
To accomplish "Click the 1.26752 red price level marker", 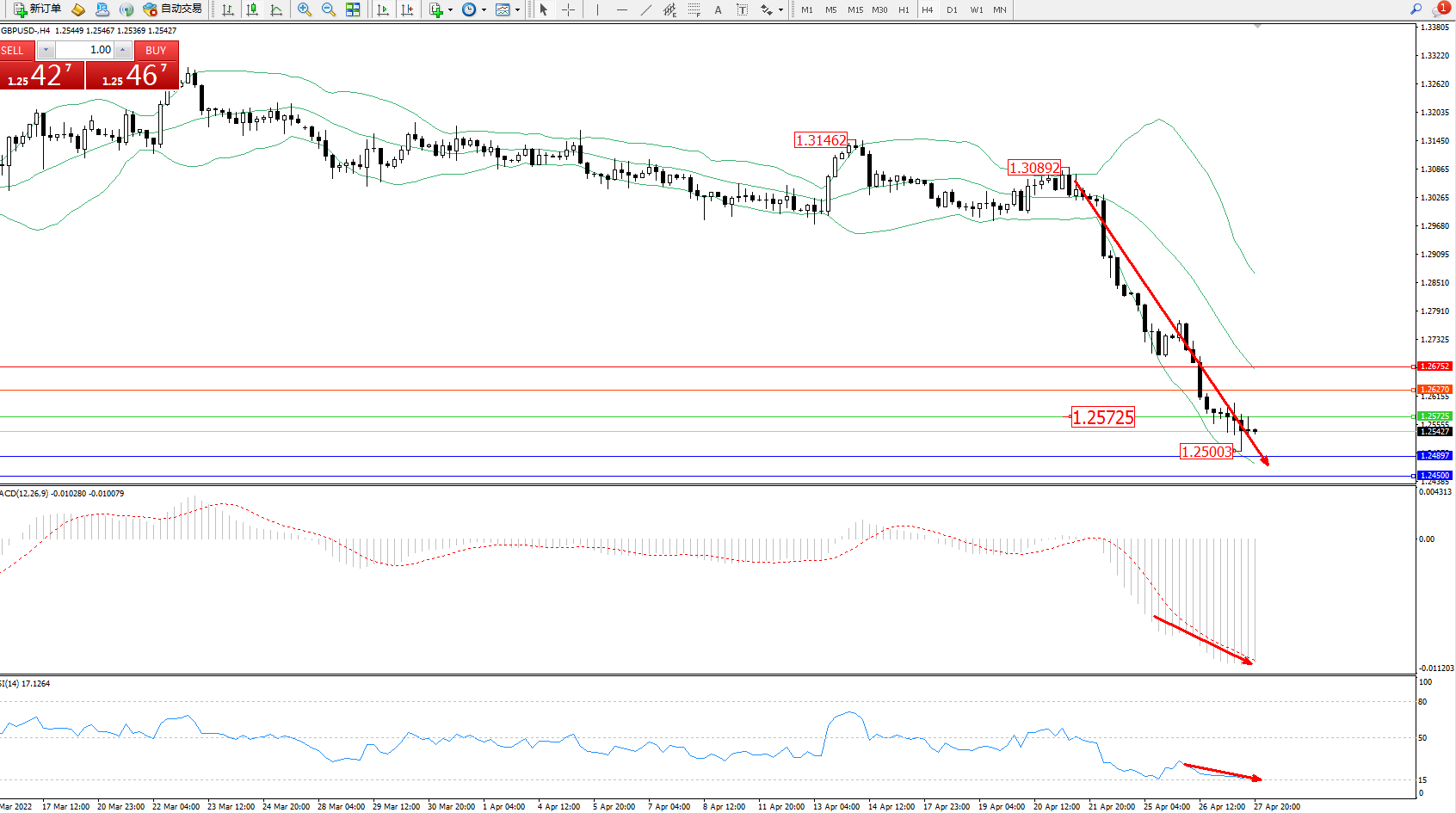I will (x=1434, y=366).
